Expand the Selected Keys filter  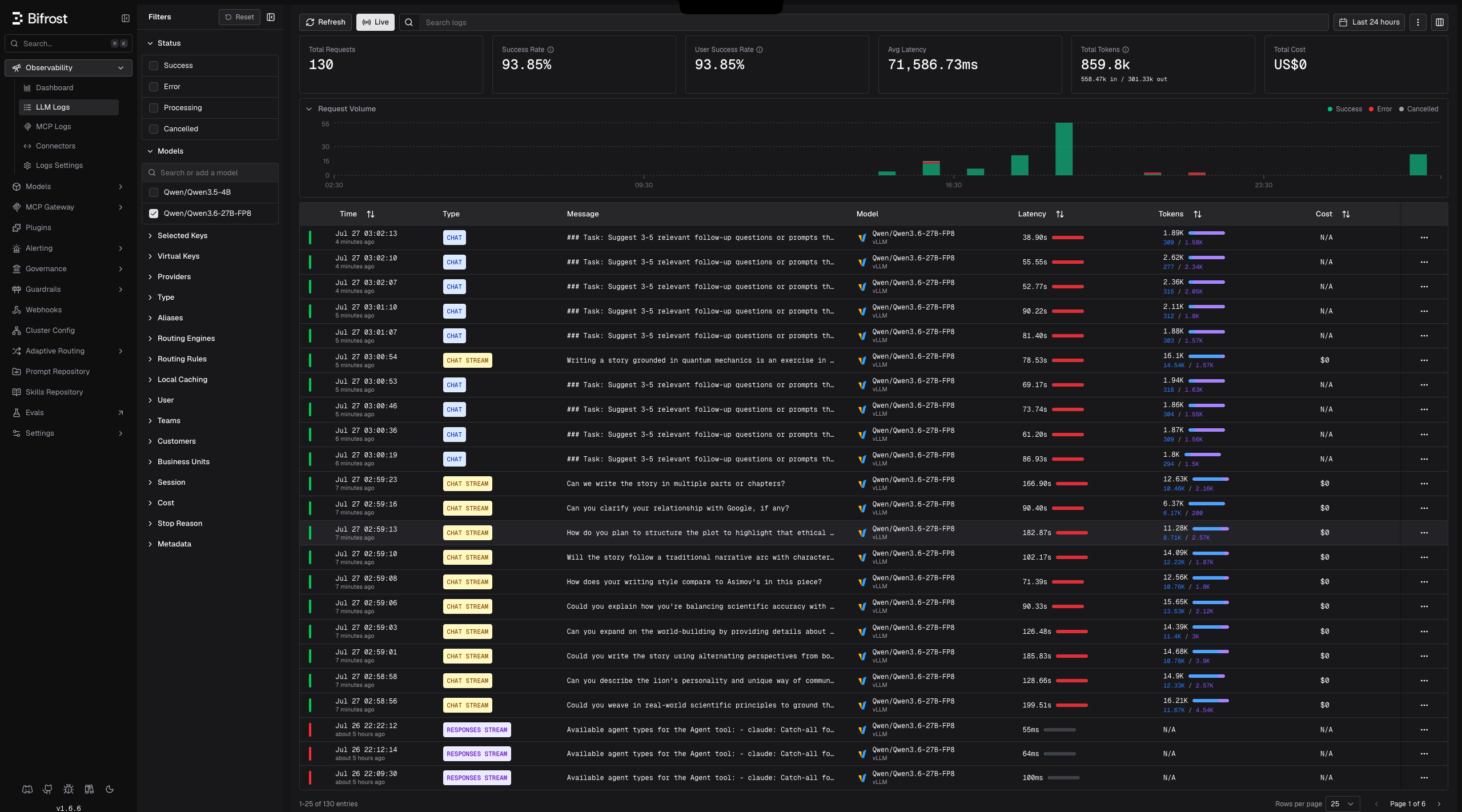tap(178, 236)
